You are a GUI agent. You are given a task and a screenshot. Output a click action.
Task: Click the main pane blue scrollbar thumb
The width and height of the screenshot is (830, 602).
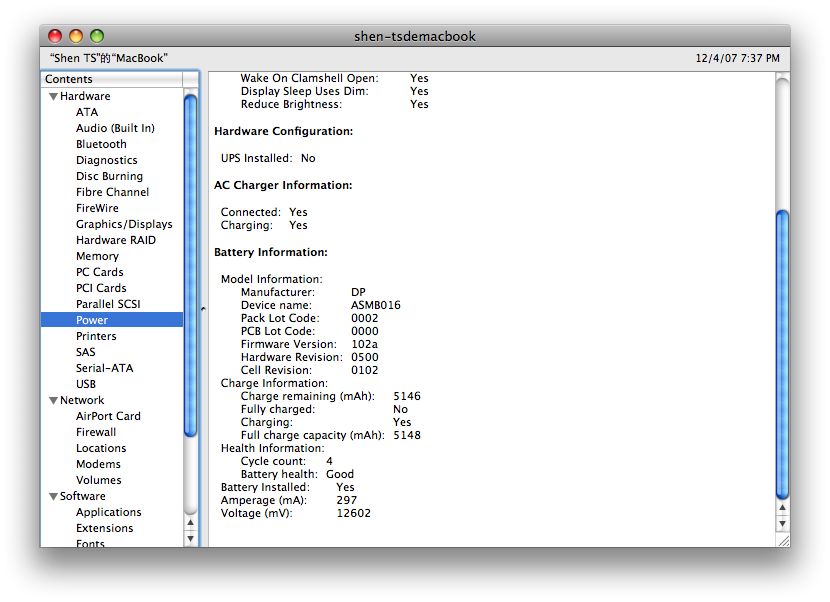tap(782, 354)
